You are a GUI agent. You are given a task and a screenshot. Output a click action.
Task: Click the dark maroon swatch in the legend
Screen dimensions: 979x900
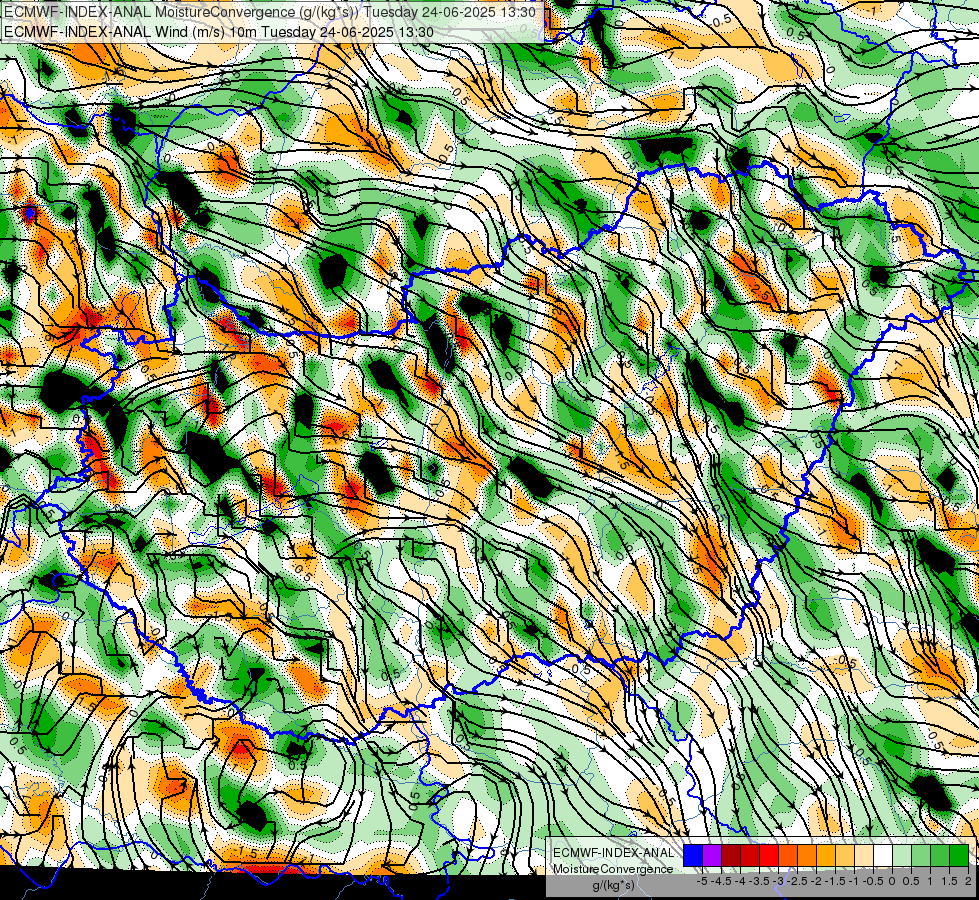[x=731, y=855]
